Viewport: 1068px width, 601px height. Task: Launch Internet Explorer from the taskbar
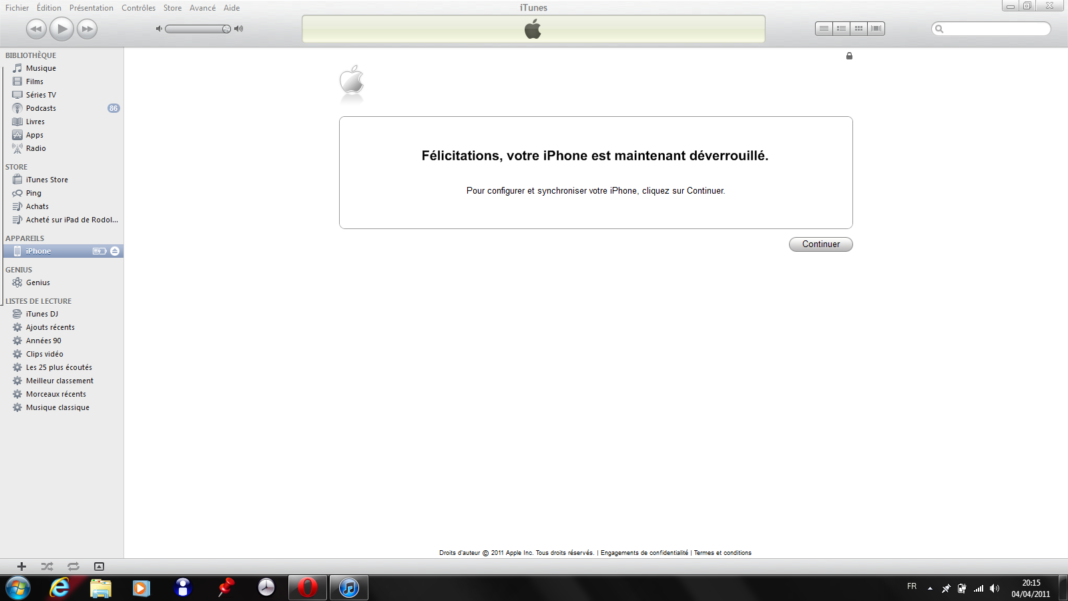(x=59, y=587)
